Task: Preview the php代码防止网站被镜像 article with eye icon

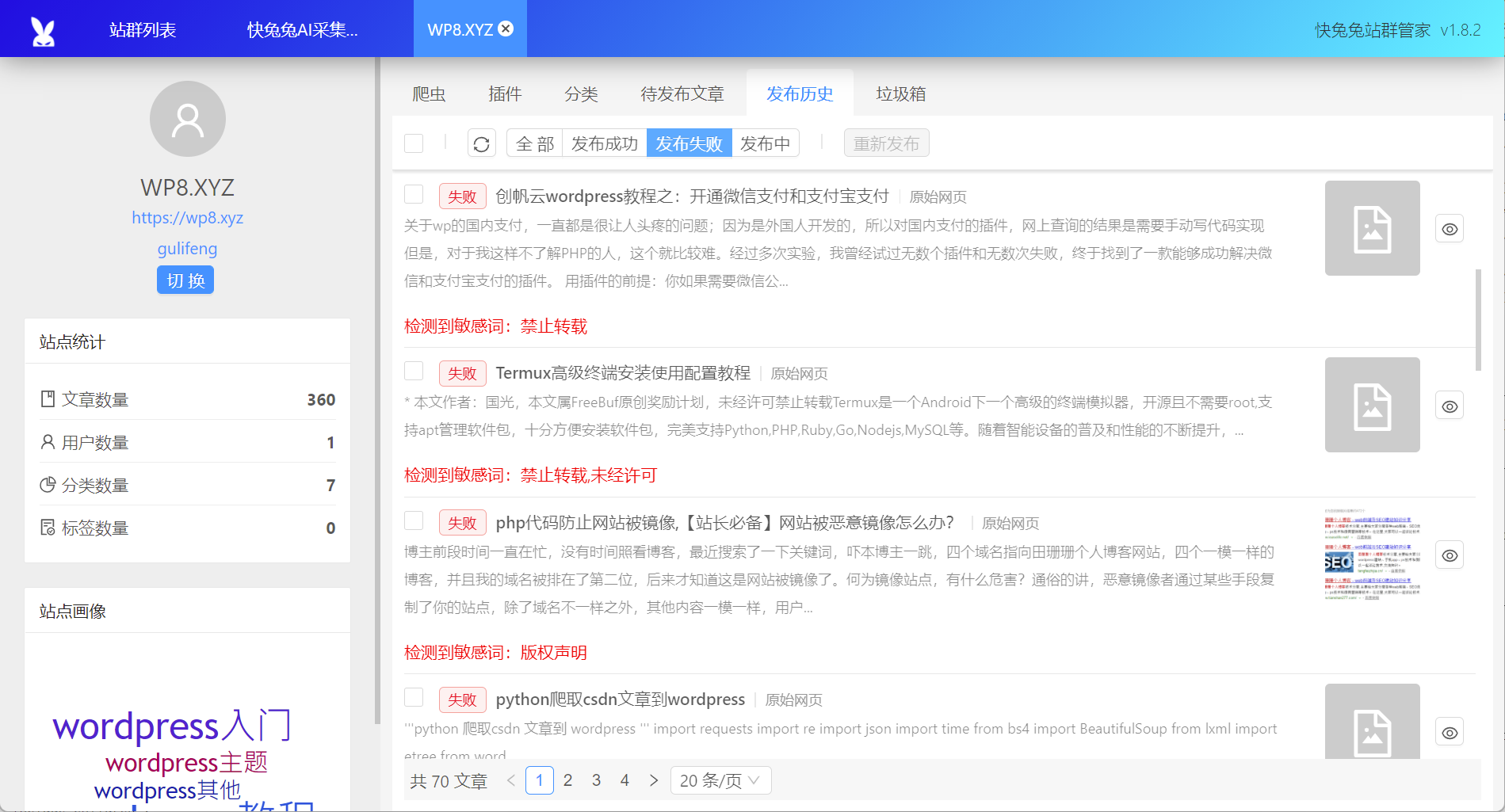Action: point(1450,555)
